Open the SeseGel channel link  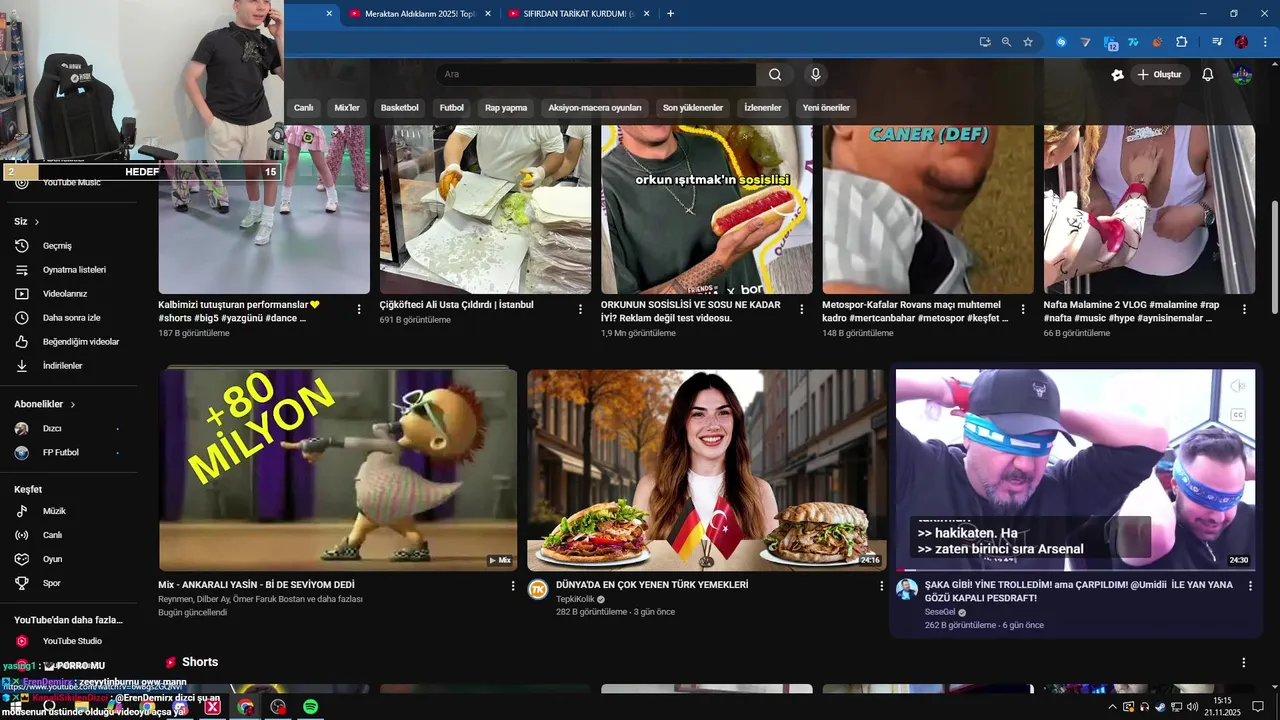pos(940,612)
